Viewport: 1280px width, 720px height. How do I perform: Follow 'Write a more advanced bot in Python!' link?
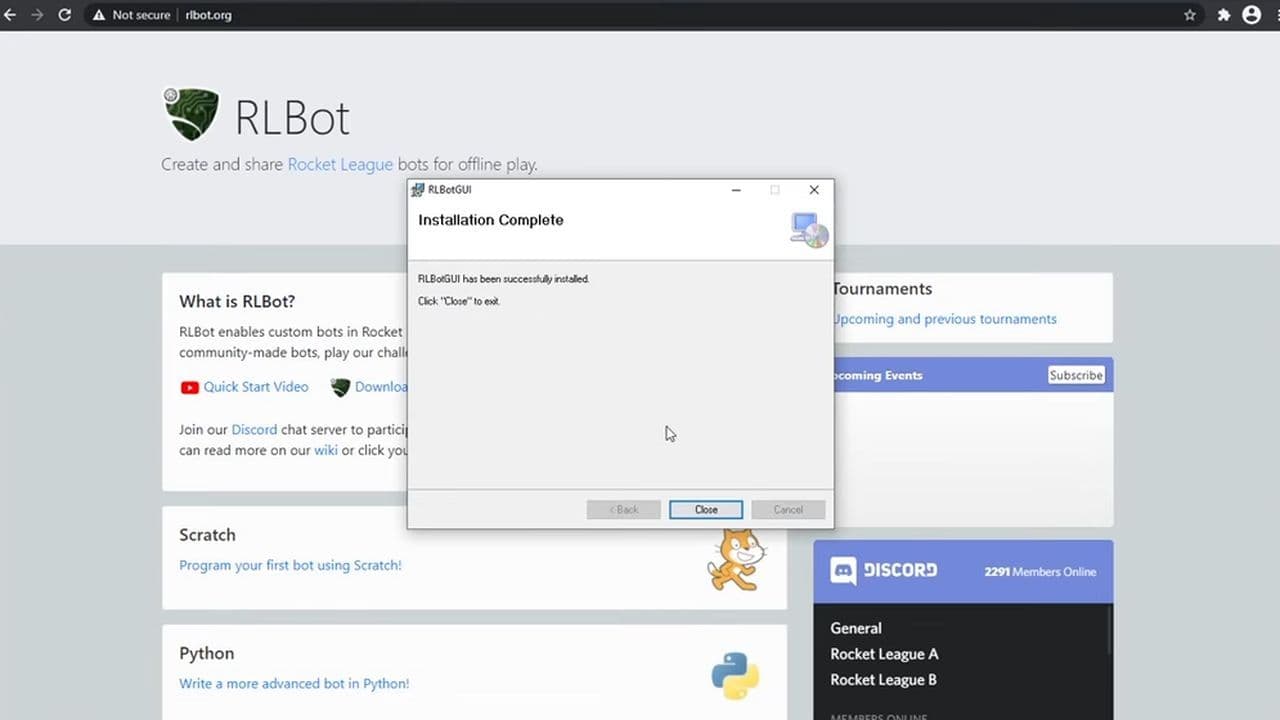coord(294,684)
